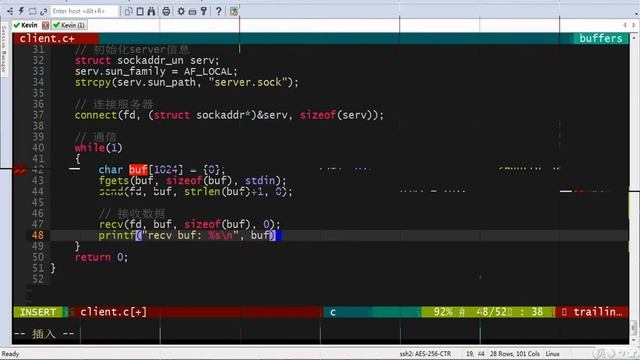Click the strcpy server.sock line
This screenshot has width=640, height=360.
click(x=187, y=82)
